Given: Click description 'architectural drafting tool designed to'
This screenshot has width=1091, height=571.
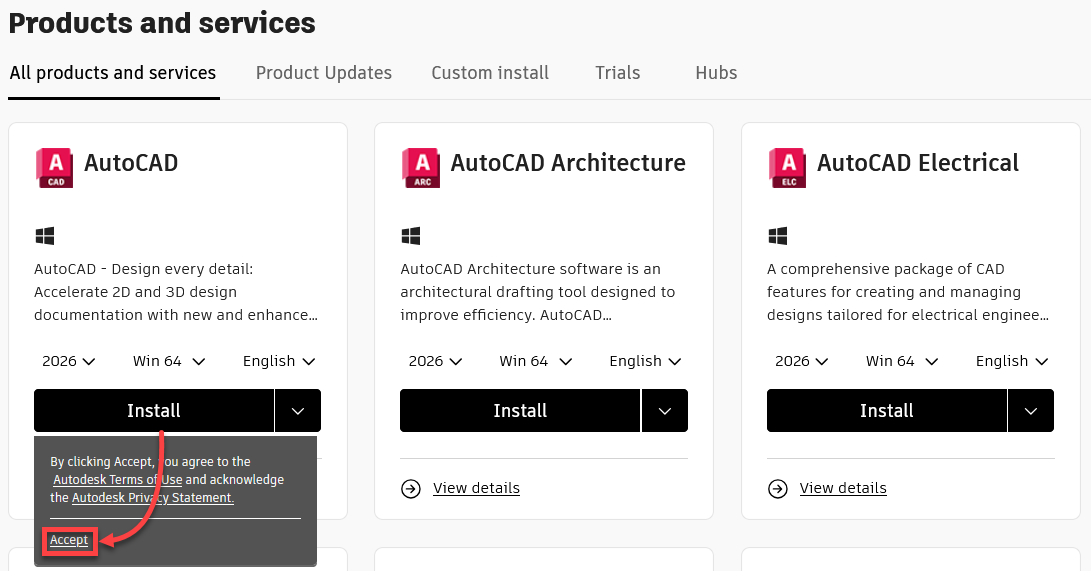Looking at the screenshot, I should click(x=538, y=292).
